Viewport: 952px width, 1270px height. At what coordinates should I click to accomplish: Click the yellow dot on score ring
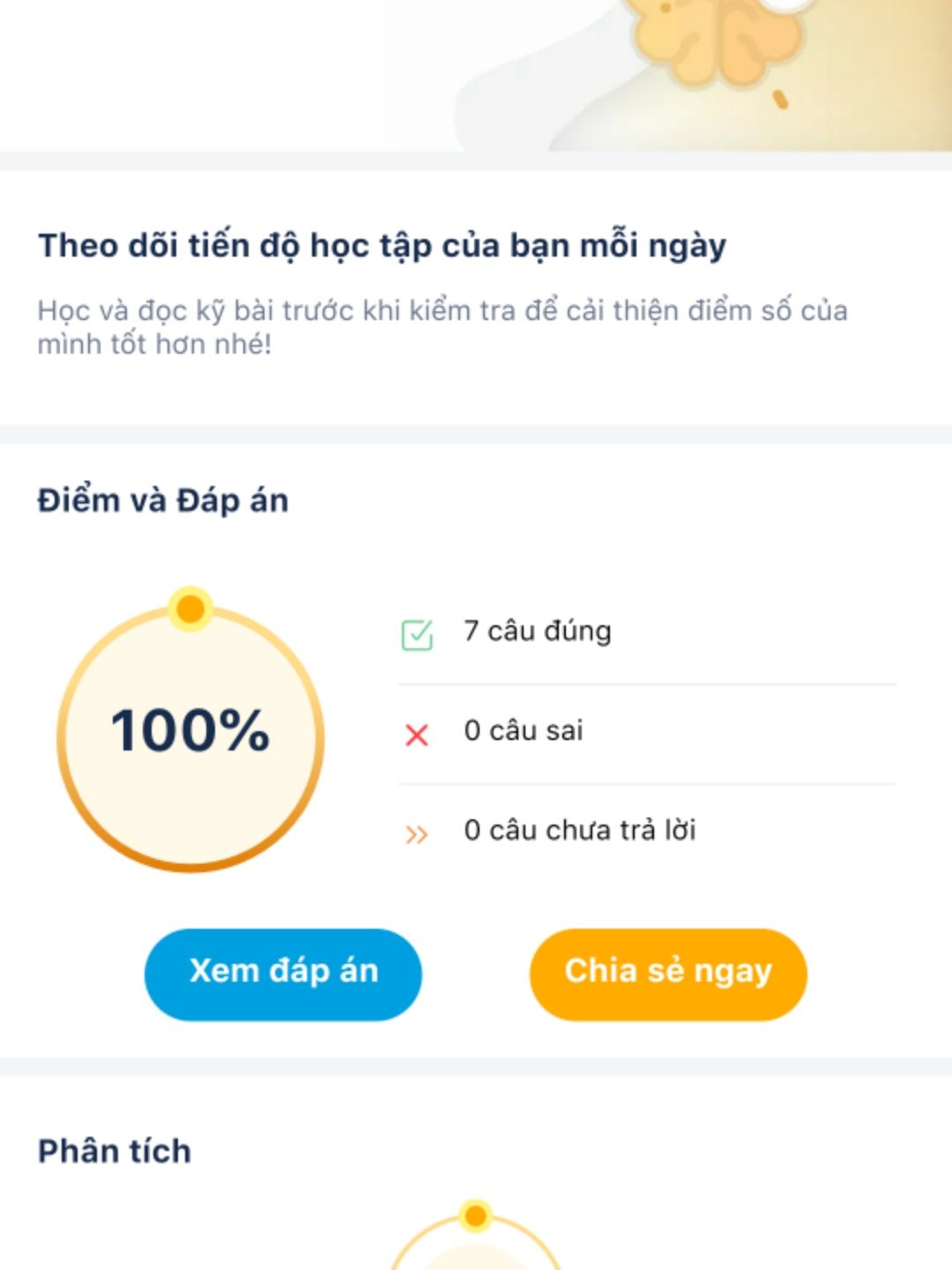tap(190, 609)
